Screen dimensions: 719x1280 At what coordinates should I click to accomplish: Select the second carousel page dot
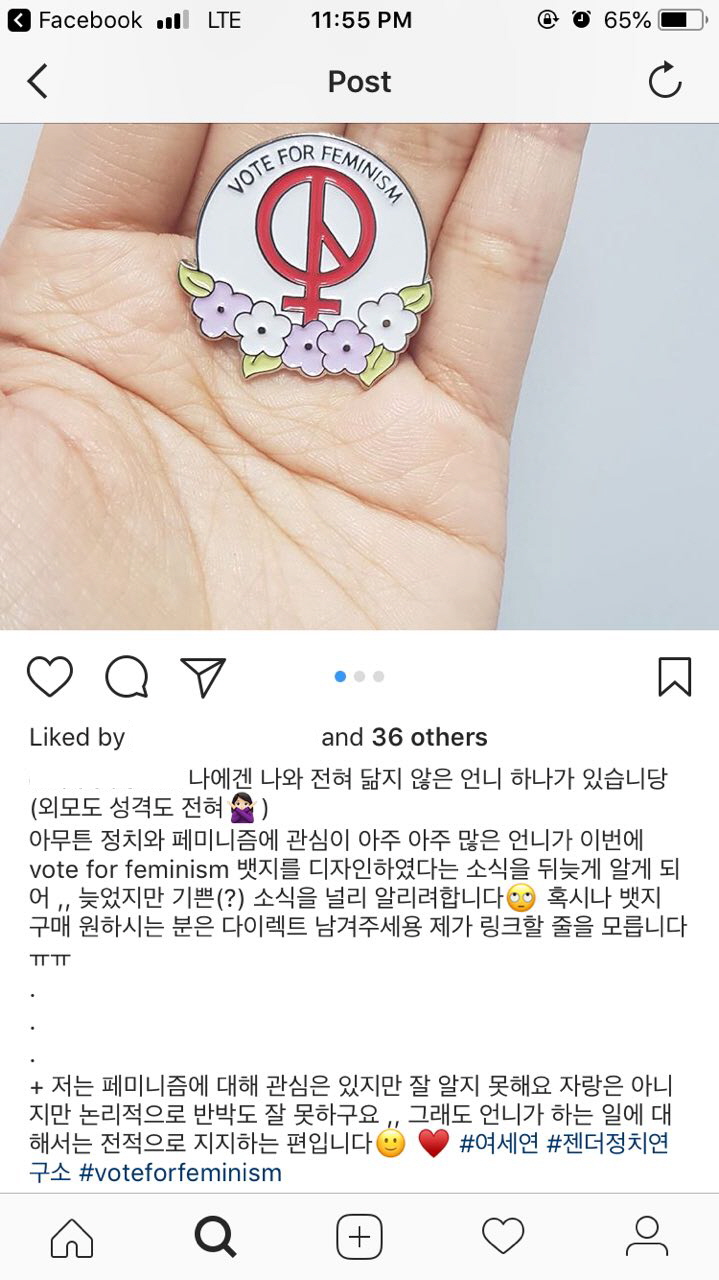(360, 677)
